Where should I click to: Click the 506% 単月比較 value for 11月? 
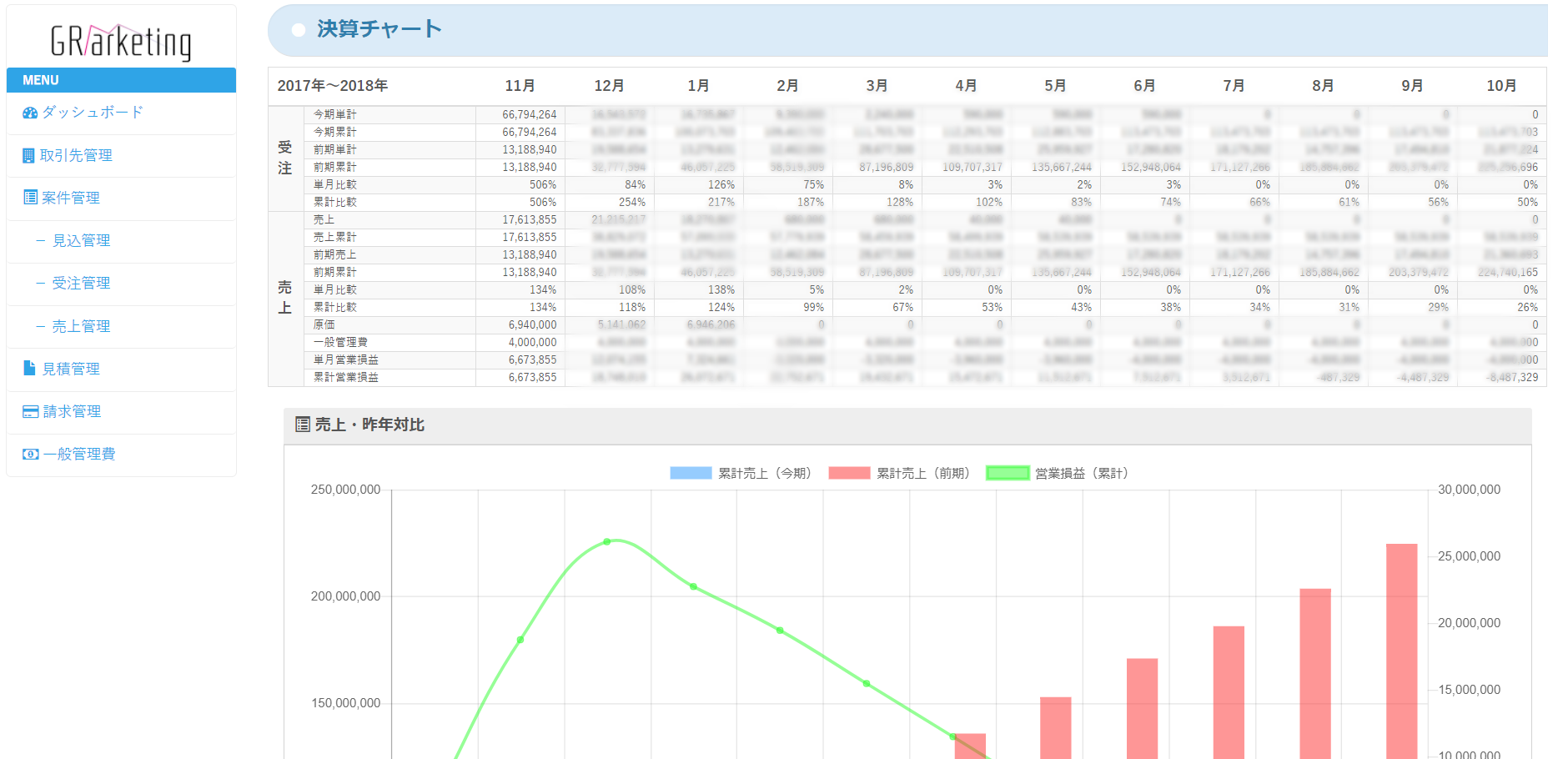(542, 184)
